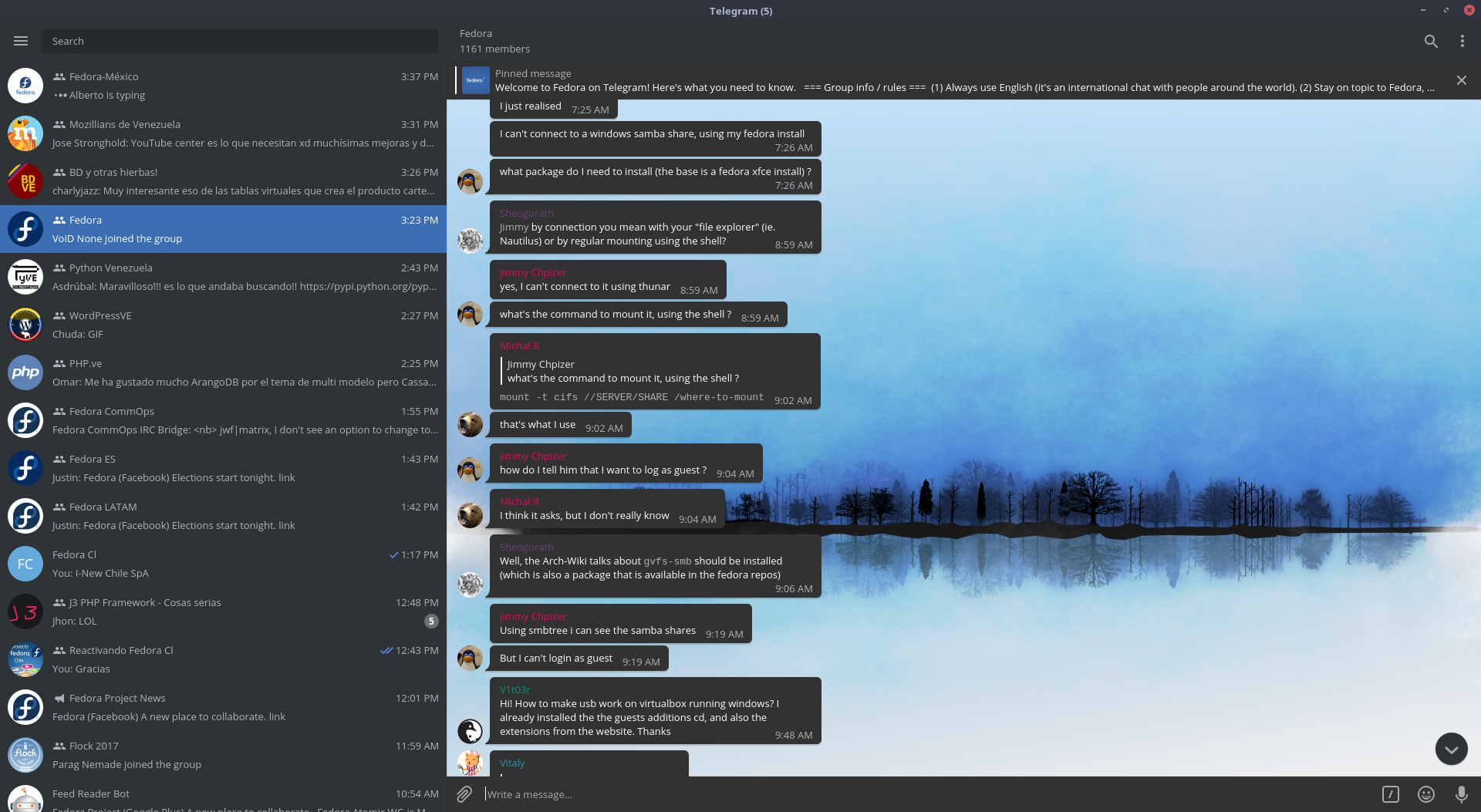The height and width of the screenshot is (812, 1481).
Task: Click the PHP.ve chat avatar
Action: [25, 372]
